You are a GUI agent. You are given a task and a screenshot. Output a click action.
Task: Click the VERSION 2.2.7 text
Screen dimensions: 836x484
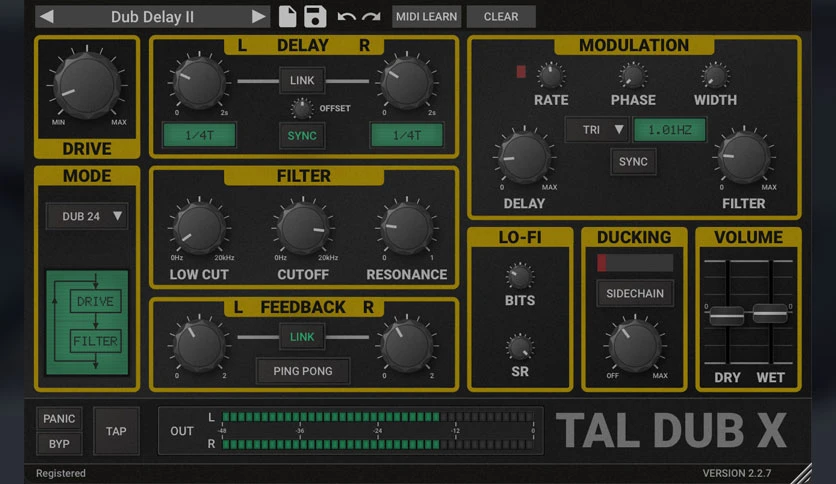click(737, 473)
